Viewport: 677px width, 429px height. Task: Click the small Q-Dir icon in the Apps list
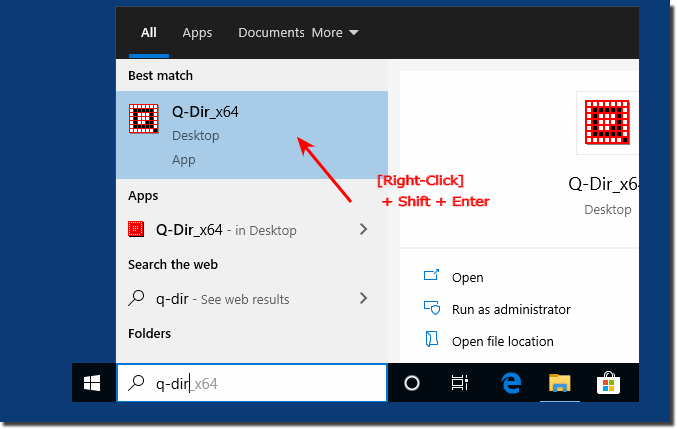pos(136,229)
